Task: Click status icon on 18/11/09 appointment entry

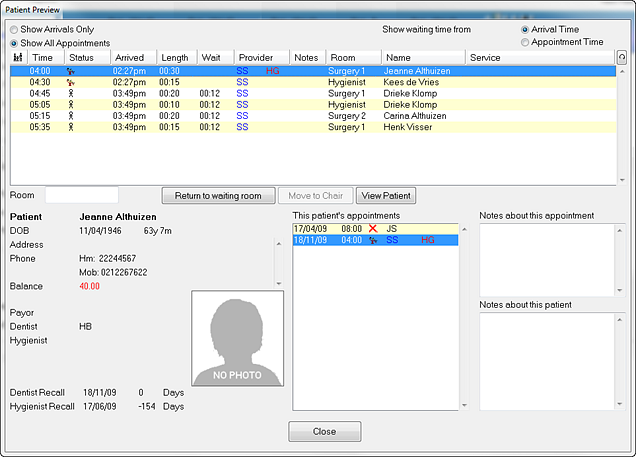Action: (373, 241)
